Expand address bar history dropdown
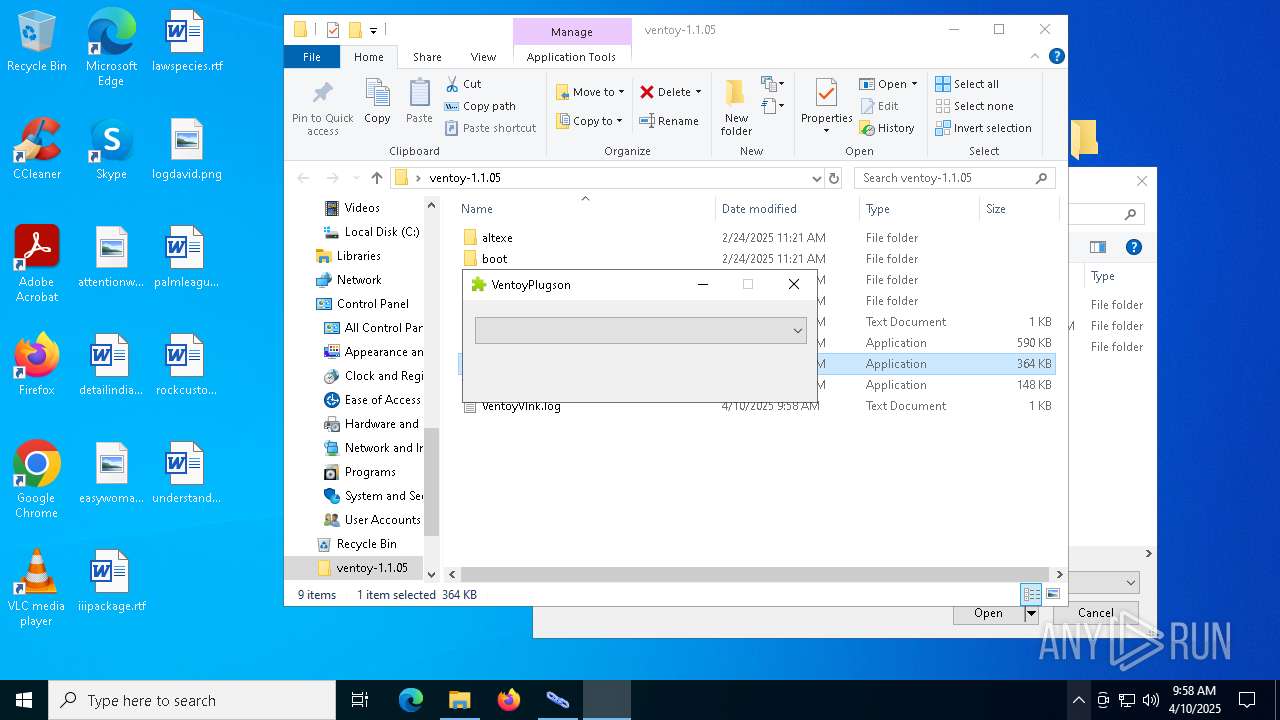This screenshot has height=720, width=1280. tap(816, 178)
